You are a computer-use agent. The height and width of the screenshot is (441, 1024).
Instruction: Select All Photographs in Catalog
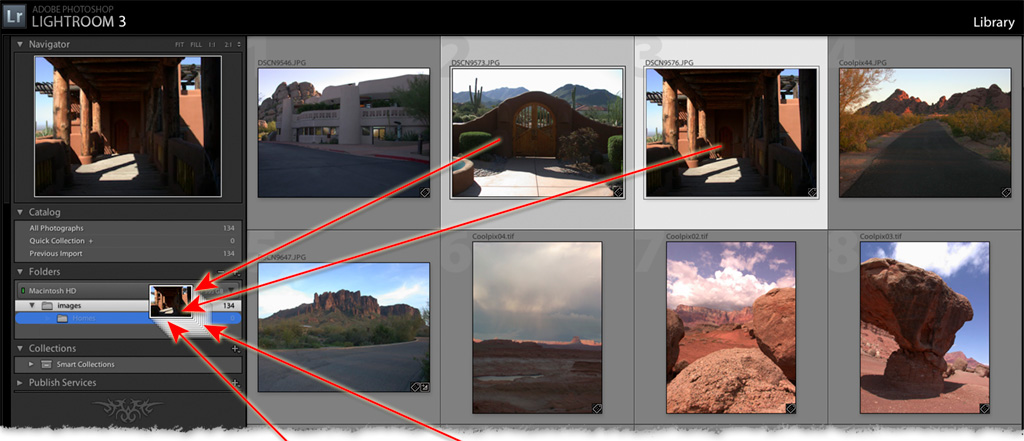[x=128, y=228]
